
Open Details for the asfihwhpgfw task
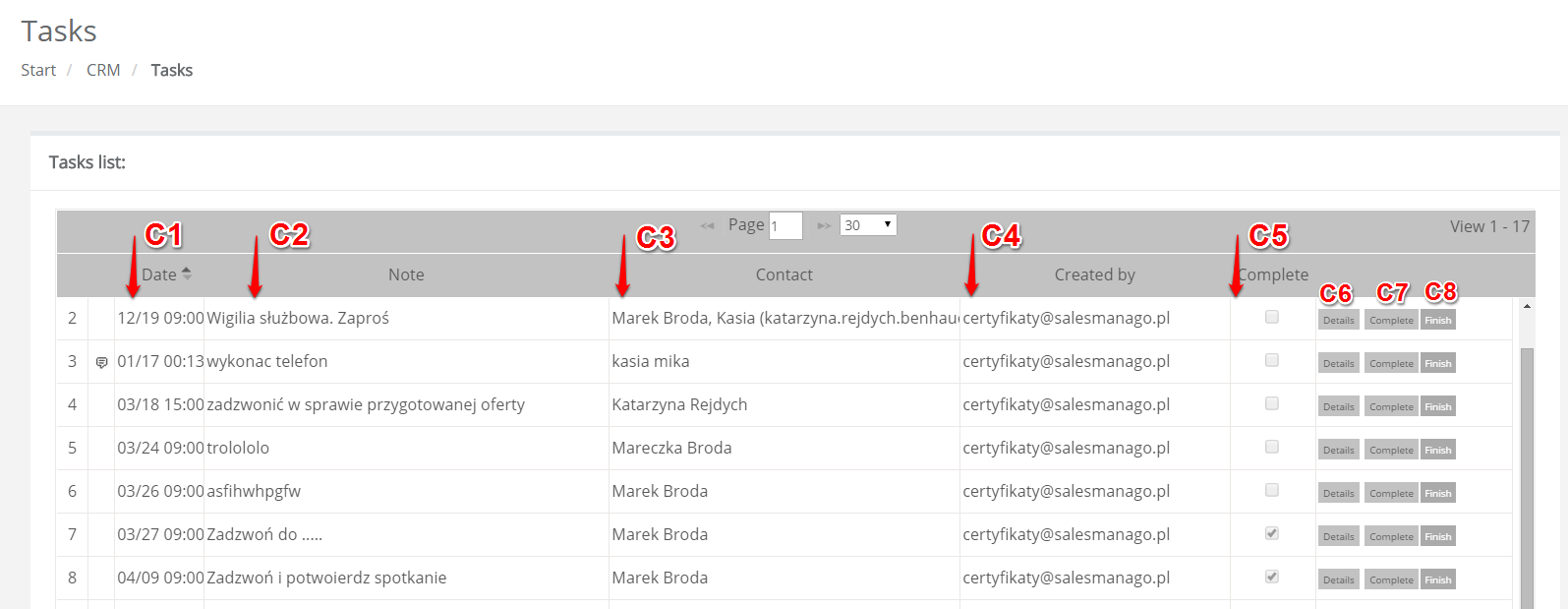point(1339,494)
